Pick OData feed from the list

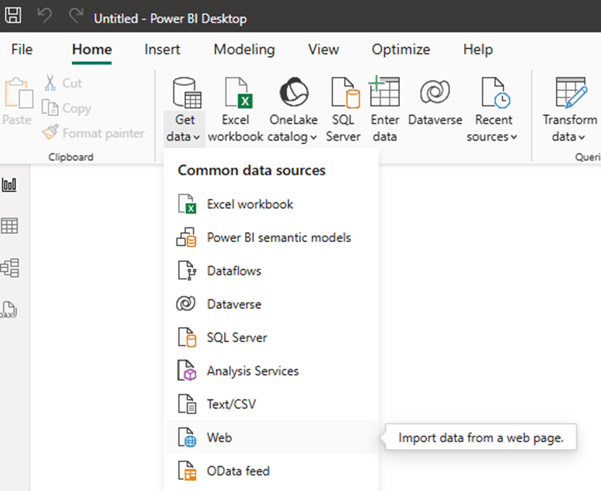tap(238, 471)
